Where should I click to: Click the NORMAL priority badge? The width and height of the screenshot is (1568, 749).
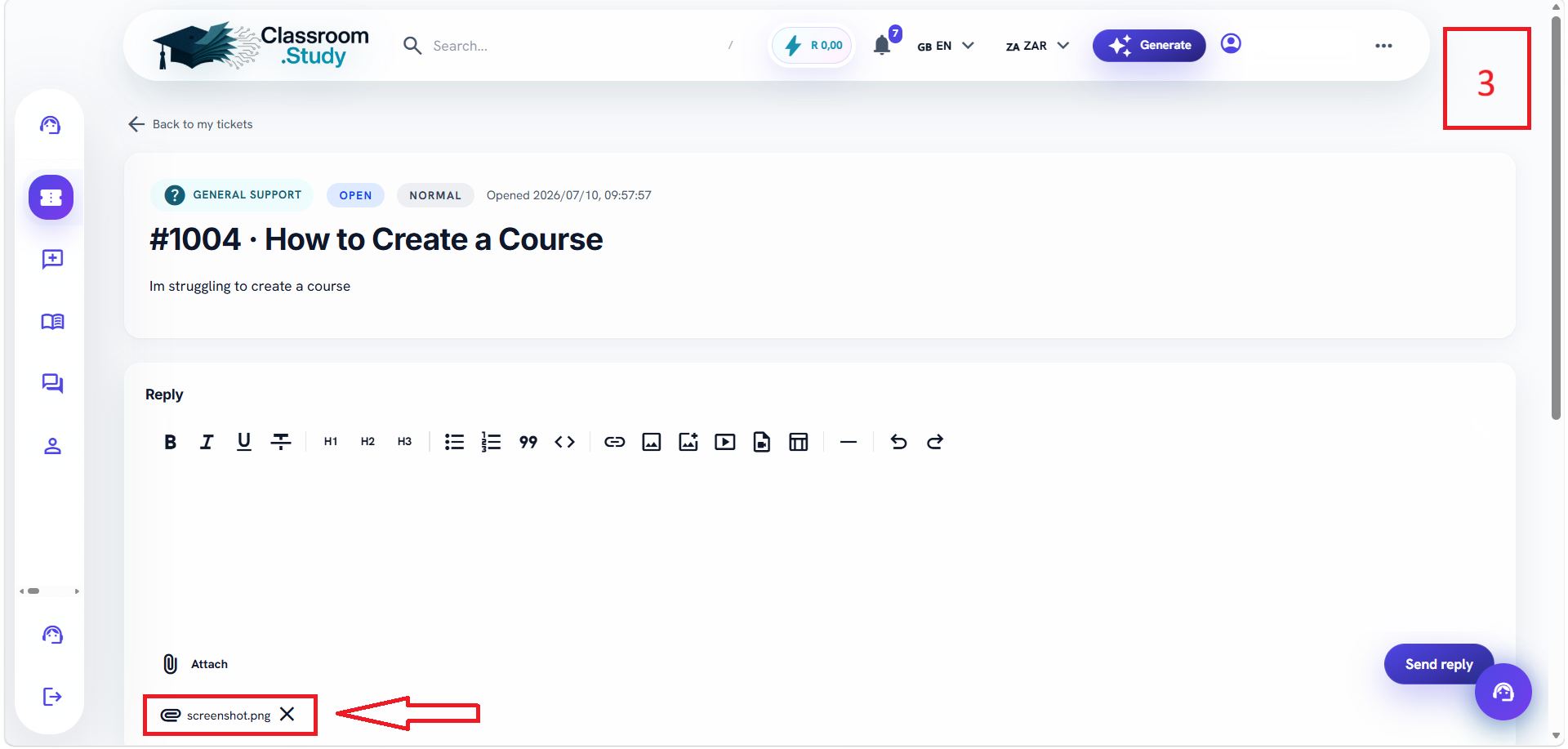click(435, 195)
